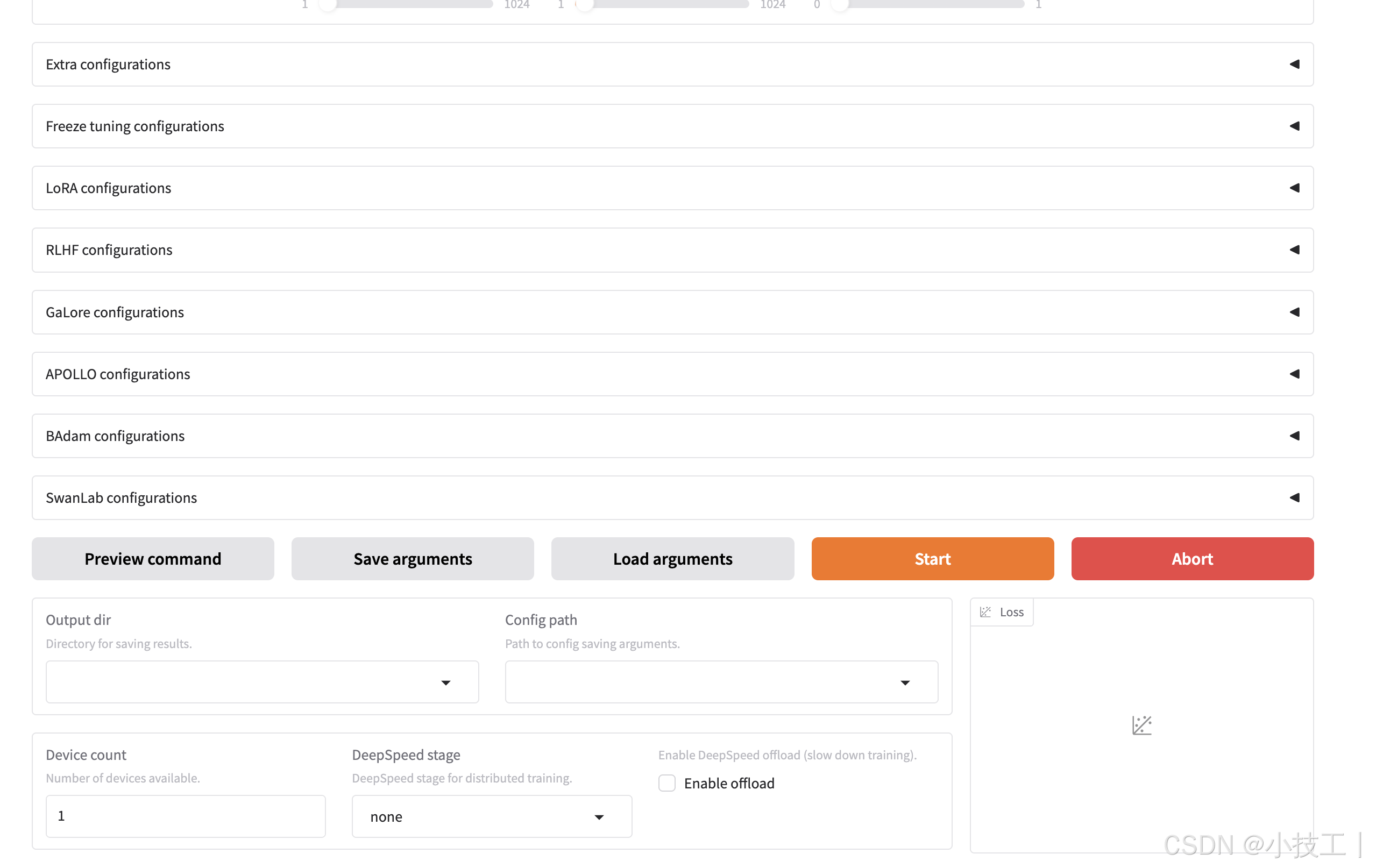Expand Freeze tuning configurations arrow
Viewport: 1376px width, 868px height.
point(1294,126)
